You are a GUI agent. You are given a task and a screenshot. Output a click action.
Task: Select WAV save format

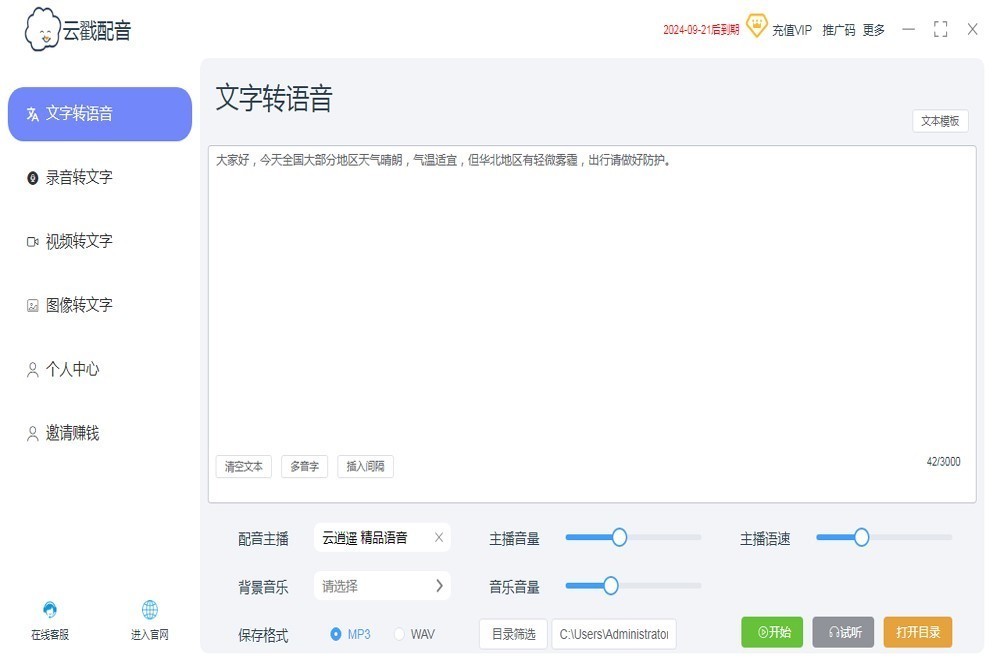pyautogui.click(x=400, y=634)
